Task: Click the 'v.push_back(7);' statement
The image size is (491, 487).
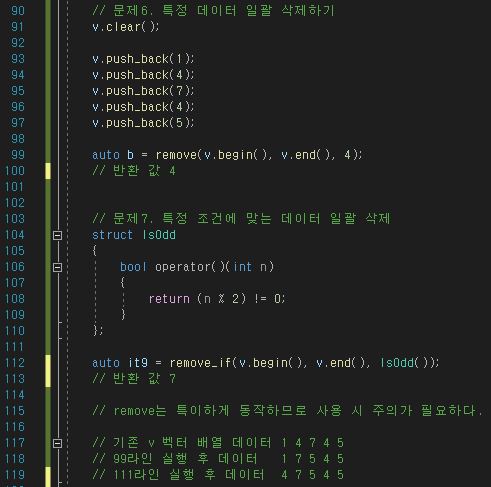Action: pyautogui.click(x=143, y=91)
